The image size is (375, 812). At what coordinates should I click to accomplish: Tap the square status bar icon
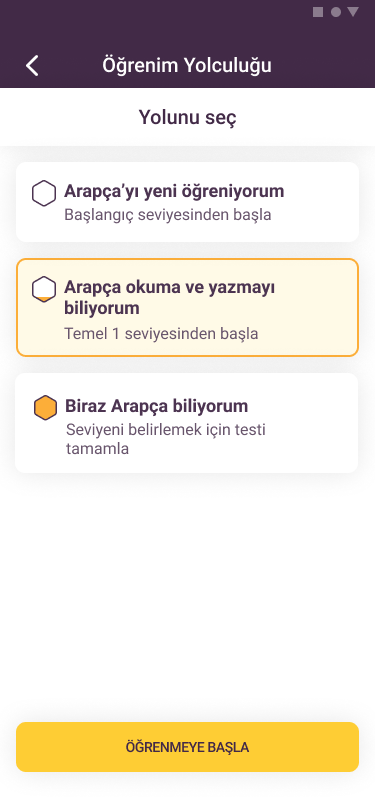[x=318, y=12]
